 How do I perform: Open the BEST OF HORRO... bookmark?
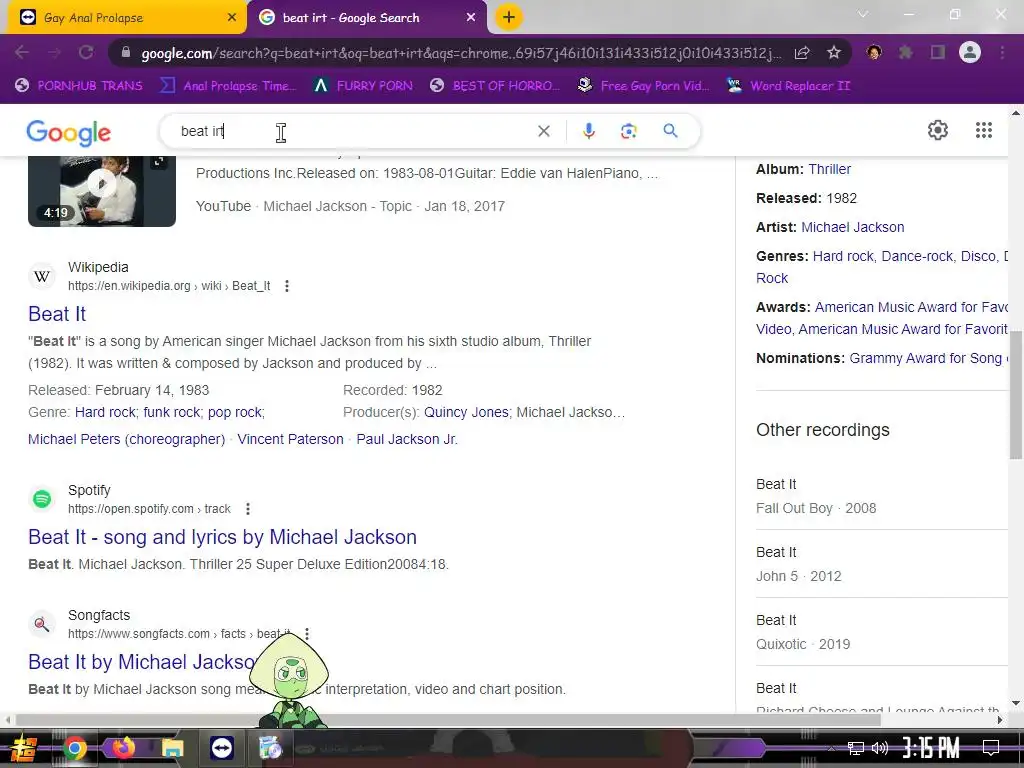pyautogui.click(x=494, y=86)
